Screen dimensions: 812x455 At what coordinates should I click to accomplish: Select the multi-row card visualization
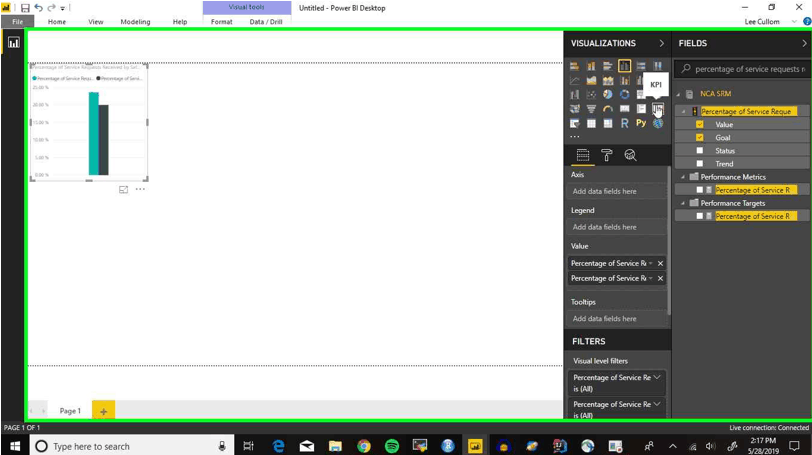[641, 109]
